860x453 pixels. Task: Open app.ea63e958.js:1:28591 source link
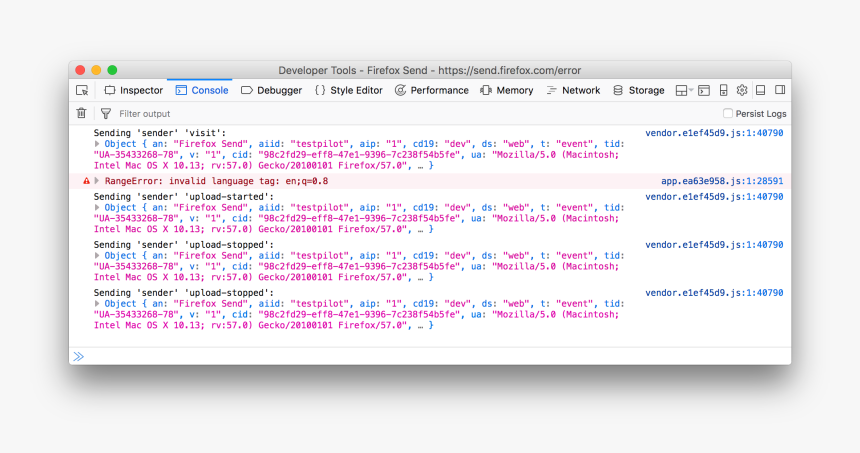[x=722, y=181]
